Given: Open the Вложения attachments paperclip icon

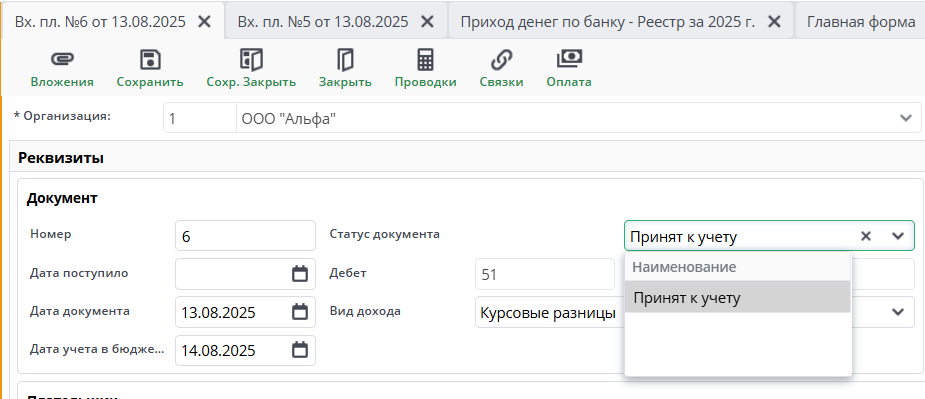Looking at the screenshot, I should point(62,60).
